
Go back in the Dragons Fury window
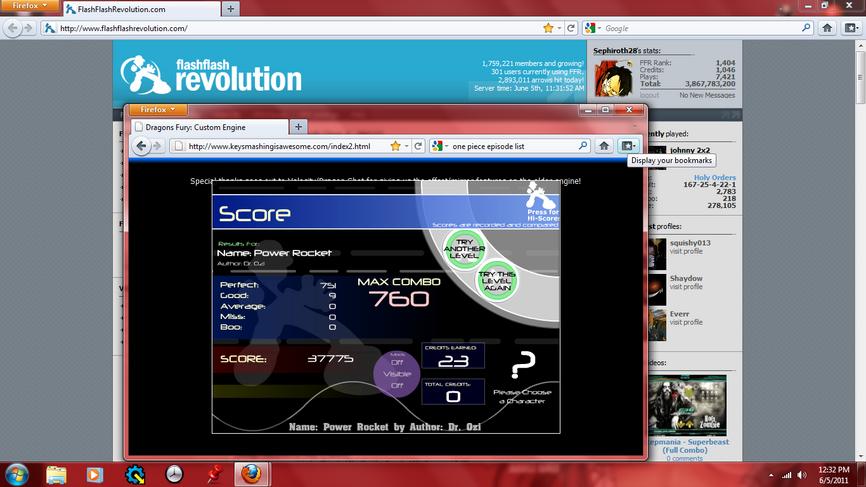(x=141, y=146)
